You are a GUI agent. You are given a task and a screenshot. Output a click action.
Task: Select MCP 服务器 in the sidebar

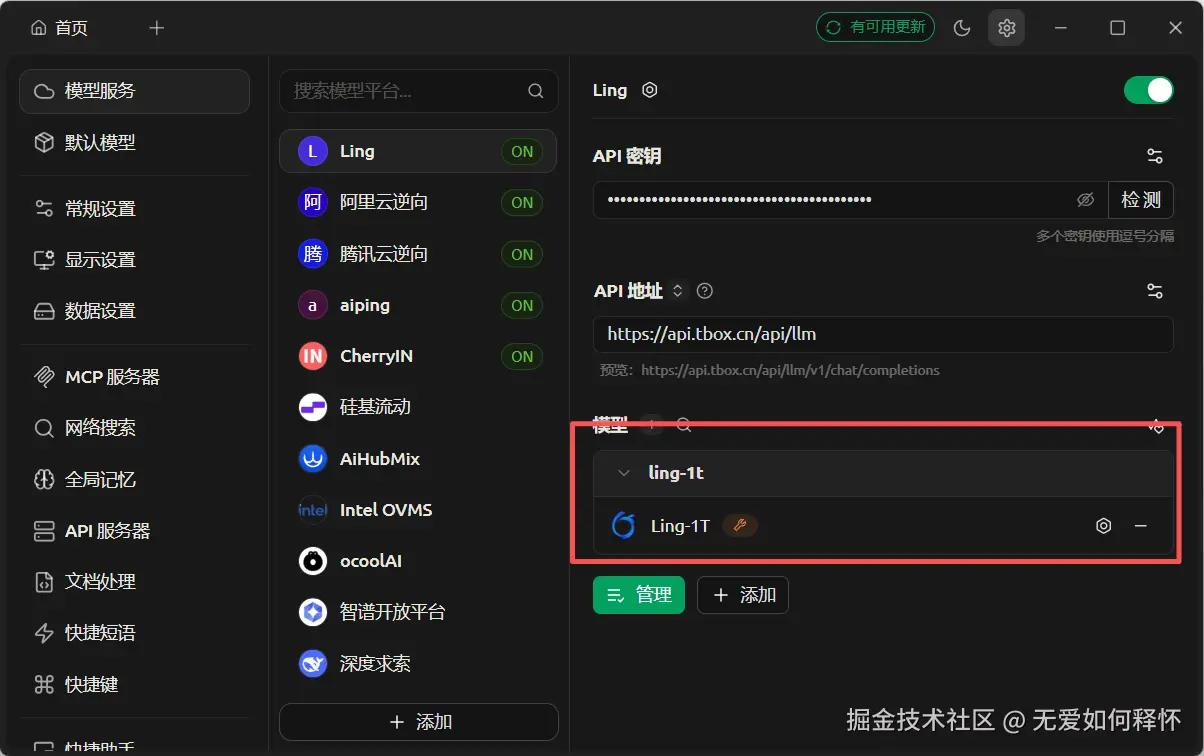(135, 377)
